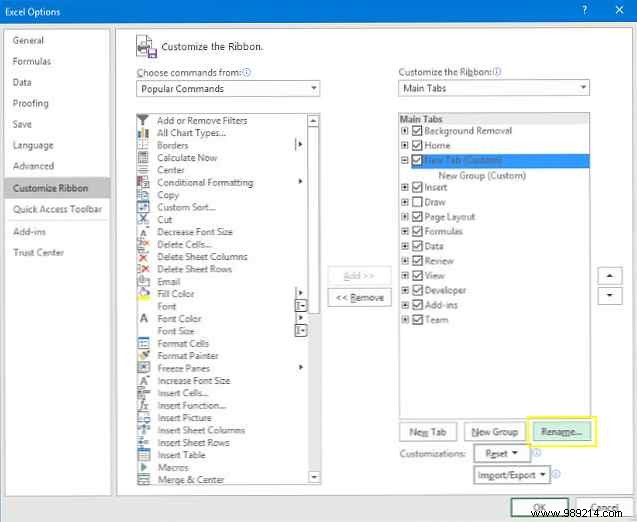Choose the Insert Table icon
The image size is (637, 522).
pos(143,455)
